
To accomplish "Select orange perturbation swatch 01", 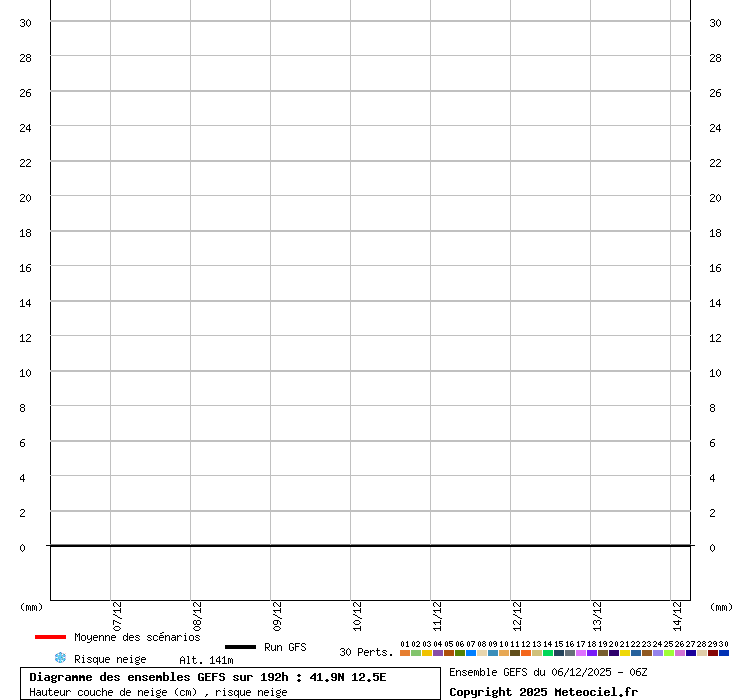I will click(x=405, y=653).
